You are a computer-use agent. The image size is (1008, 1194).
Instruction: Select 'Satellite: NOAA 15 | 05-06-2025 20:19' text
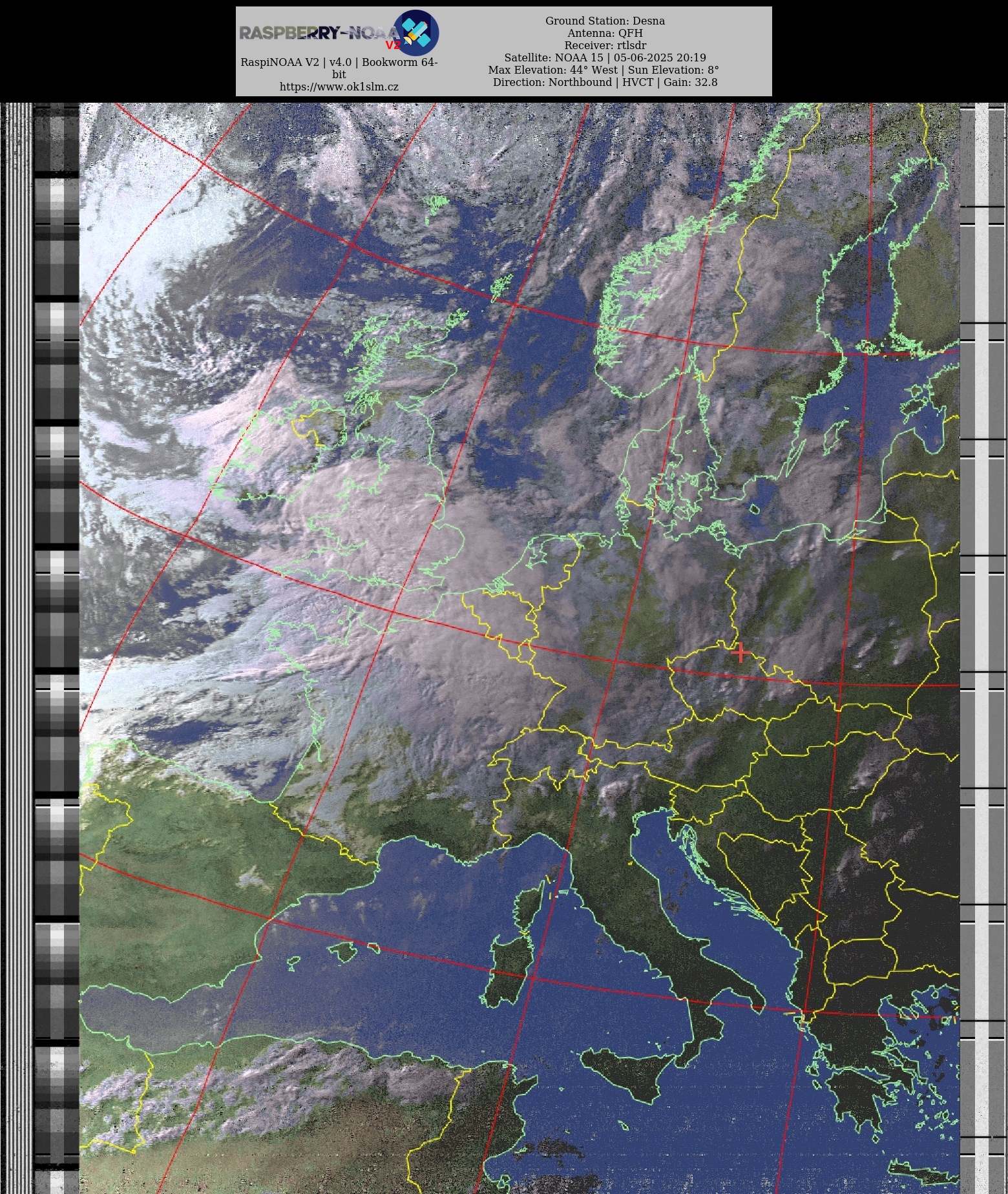coord(605,58)
